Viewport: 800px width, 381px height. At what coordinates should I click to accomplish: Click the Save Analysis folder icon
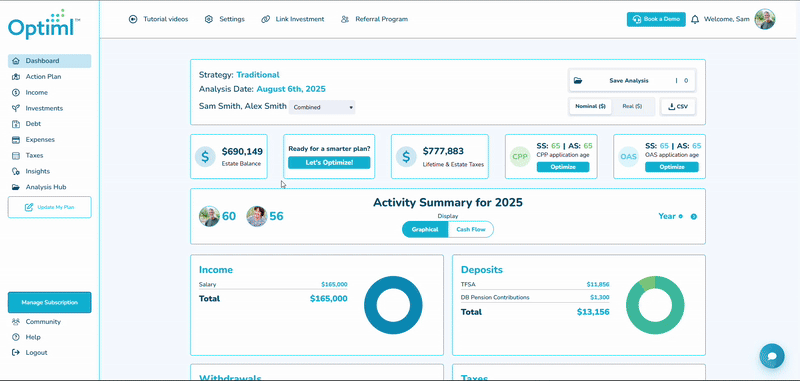tap(578, 81)
